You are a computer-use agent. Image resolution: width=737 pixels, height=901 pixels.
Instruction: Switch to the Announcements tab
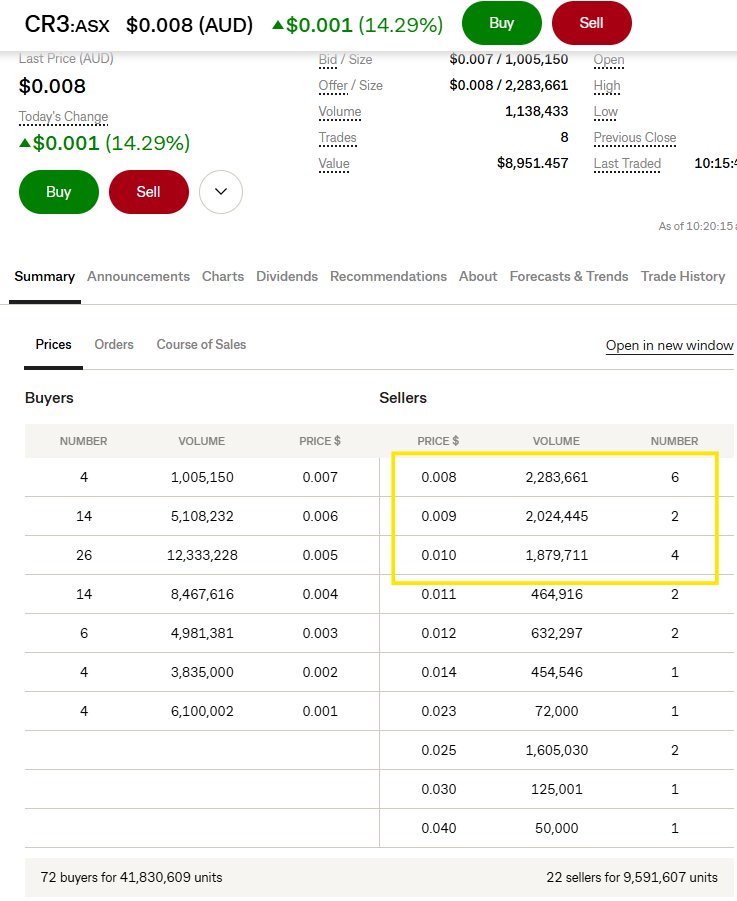tap(138, 276)
